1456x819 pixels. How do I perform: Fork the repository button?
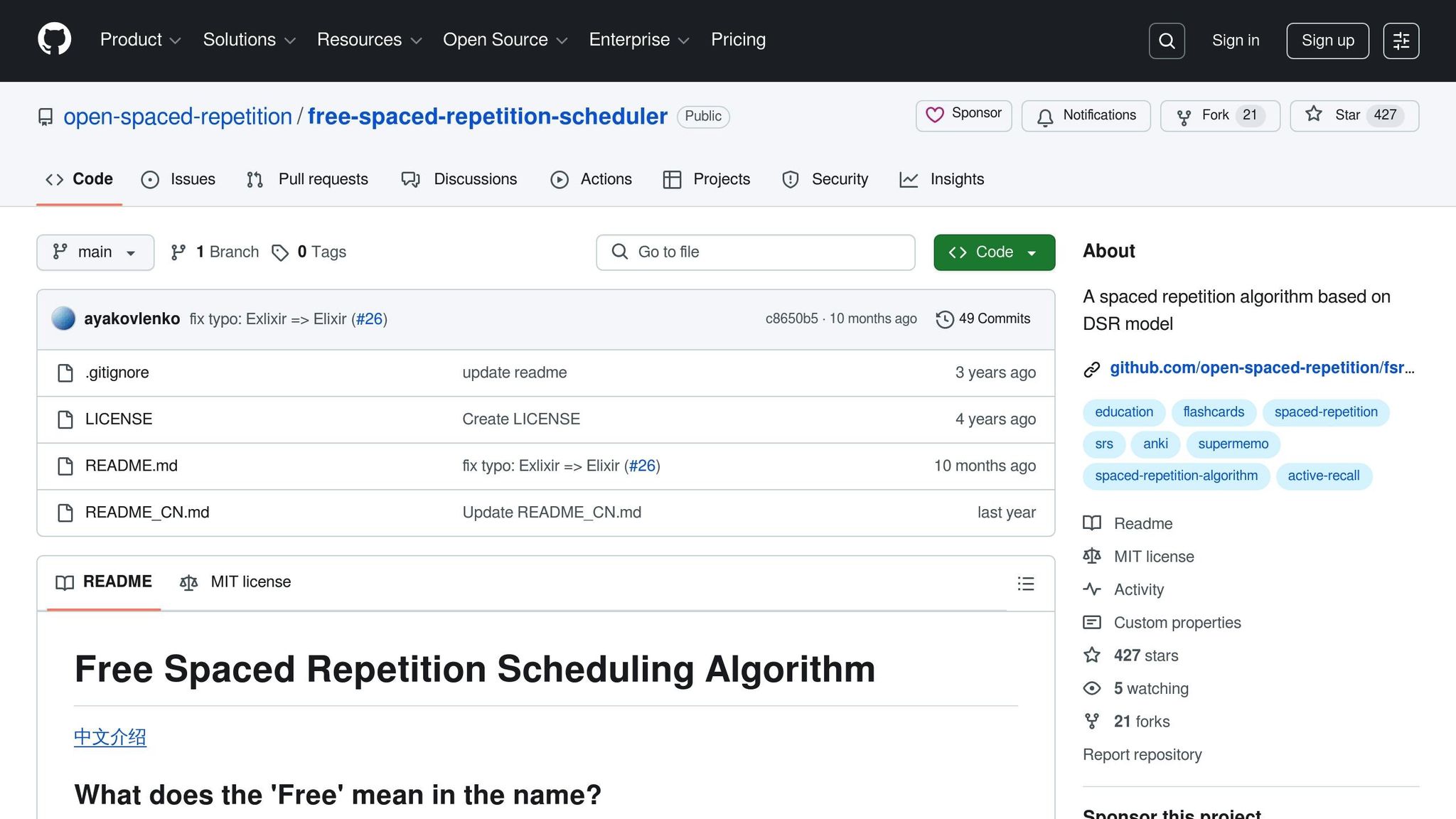click(1220, 115)
